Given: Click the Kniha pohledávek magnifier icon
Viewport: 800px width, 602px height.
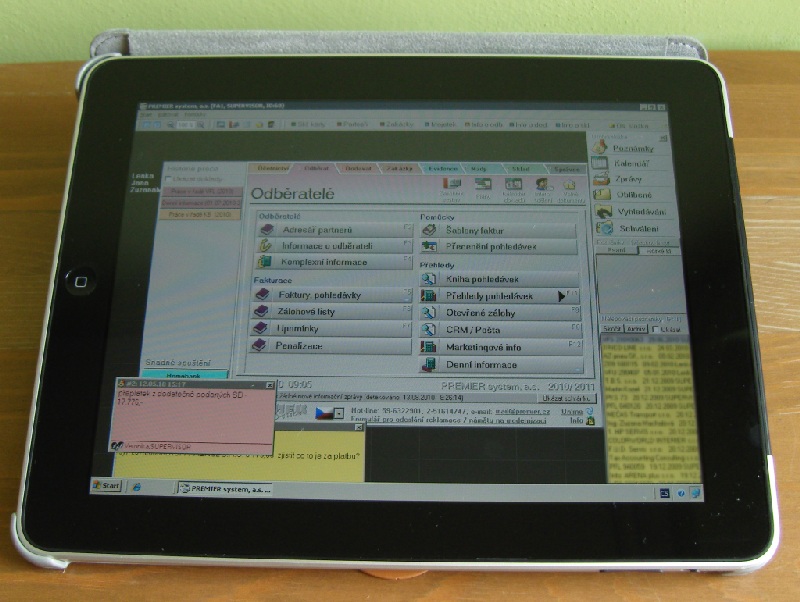Looking at the screenshot, I should (x=428, y=279).
